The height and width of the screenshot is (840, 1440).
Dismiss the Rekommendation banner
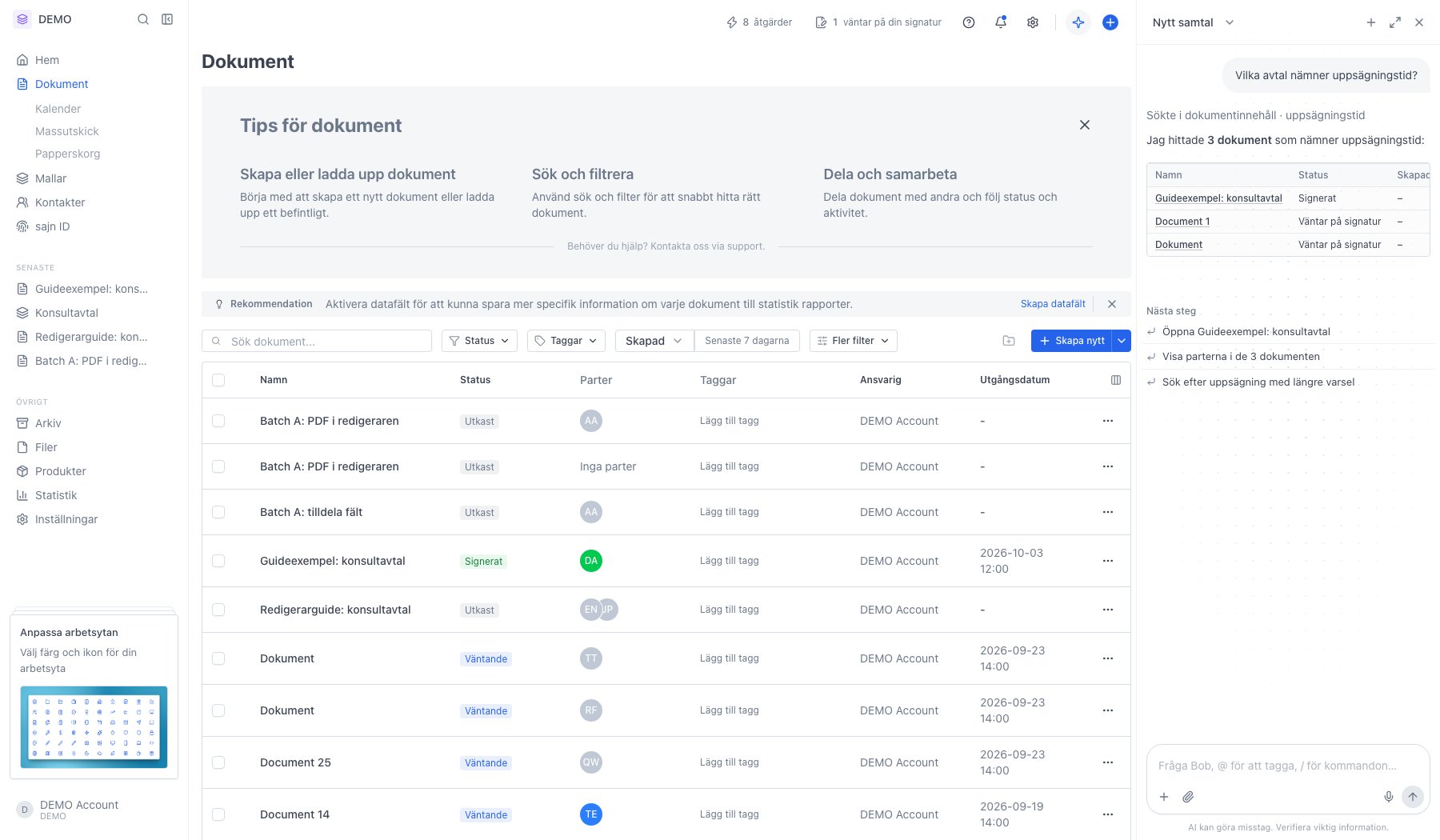[x=1112, y=304]
